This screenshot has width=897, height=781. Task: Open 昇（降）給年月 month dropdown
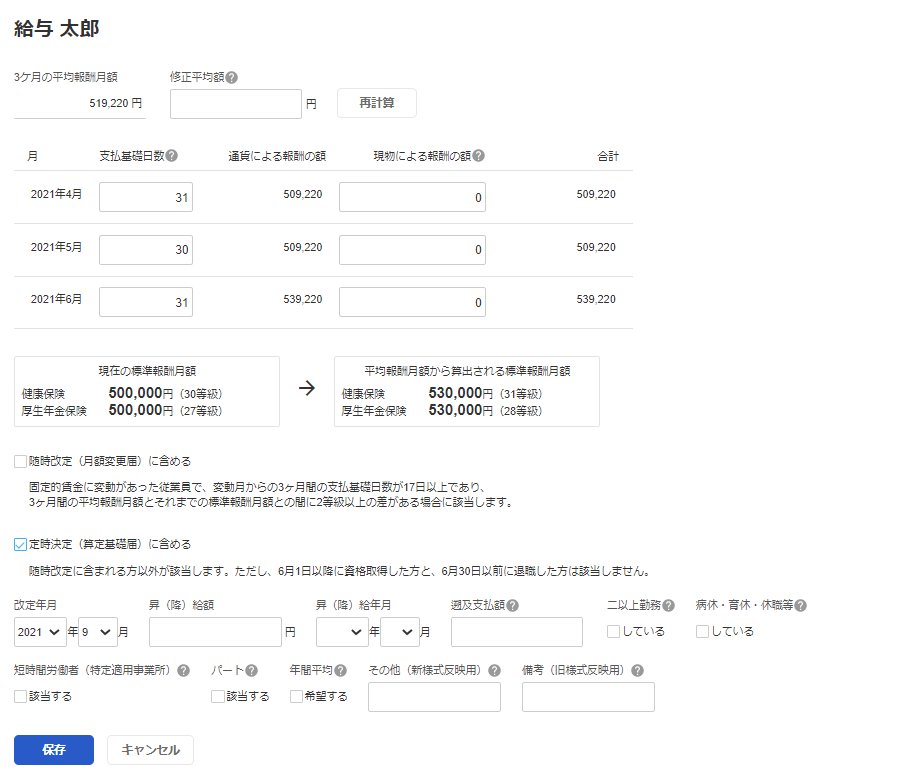coord(400,632)
